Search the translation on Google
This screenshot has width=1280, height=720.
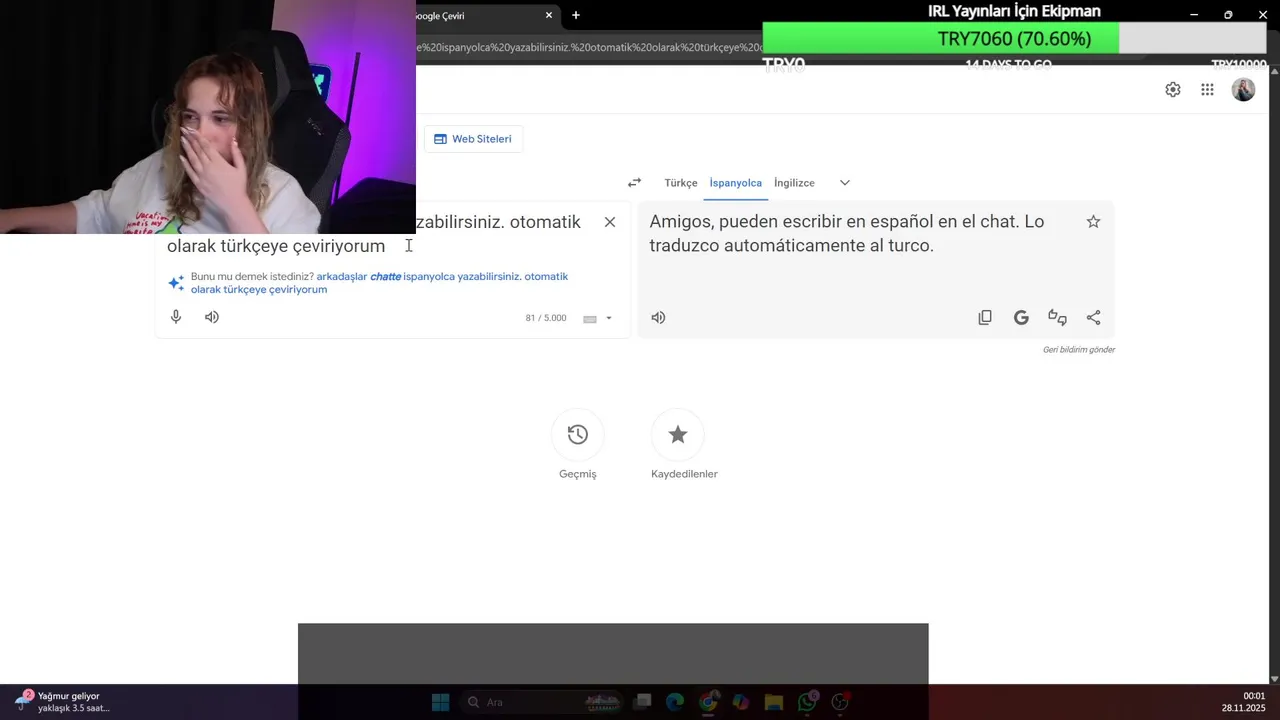point(1021,317)
